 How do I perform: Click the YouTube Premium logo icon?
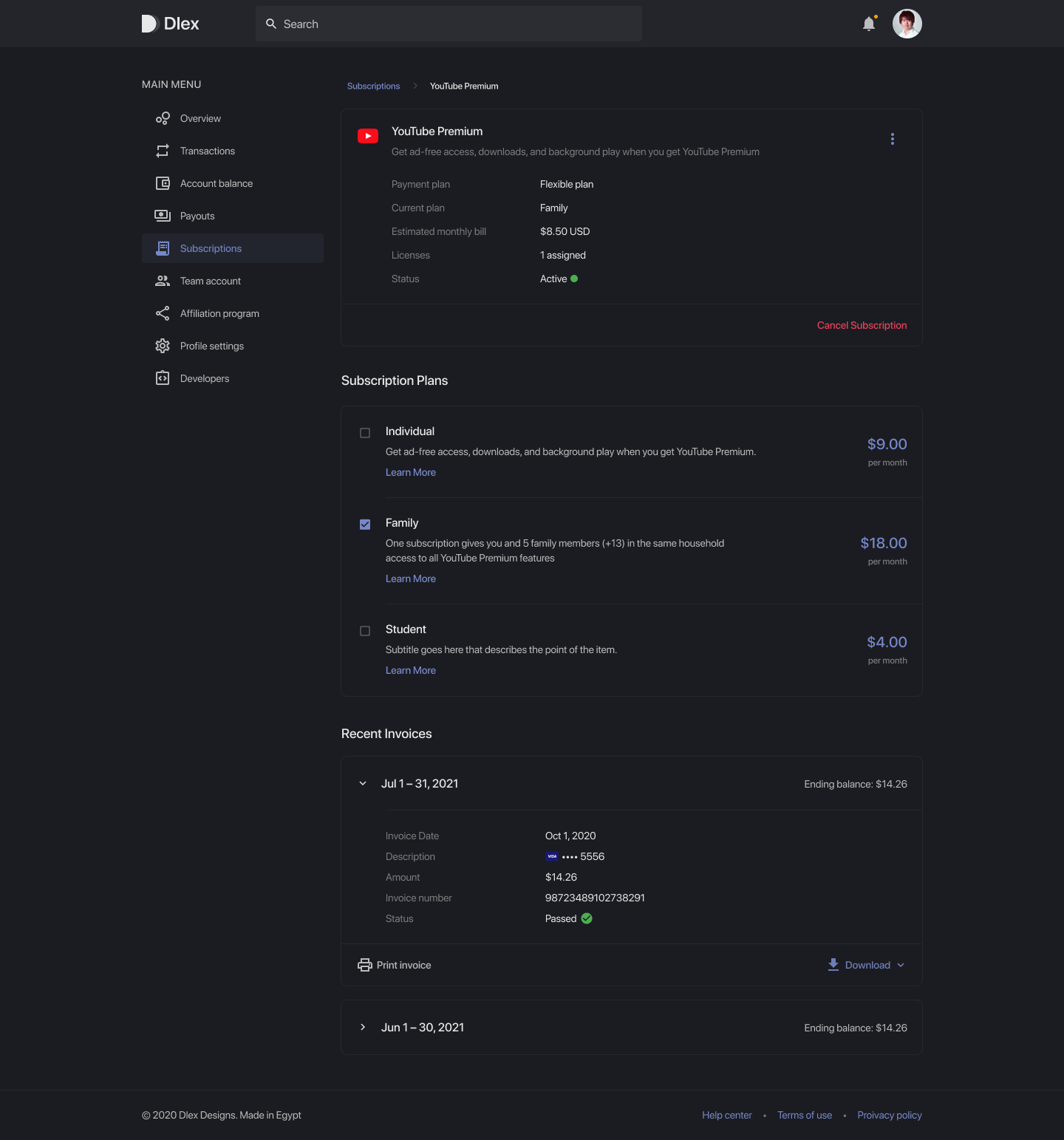tap(368, 136)
